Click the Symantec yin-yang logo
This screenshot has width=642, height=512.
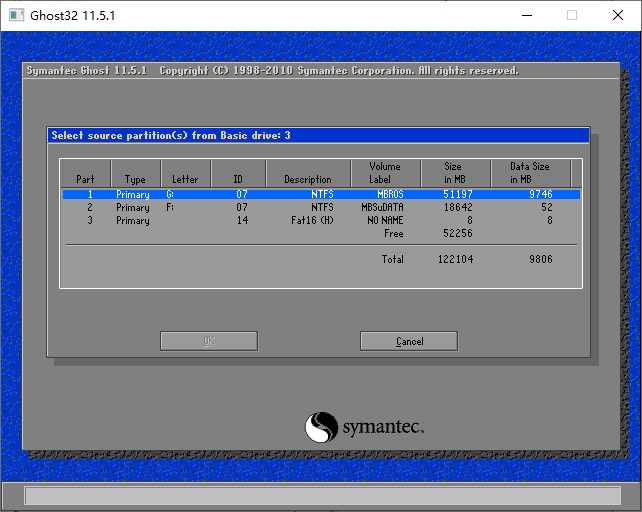[x=321, y=427]
